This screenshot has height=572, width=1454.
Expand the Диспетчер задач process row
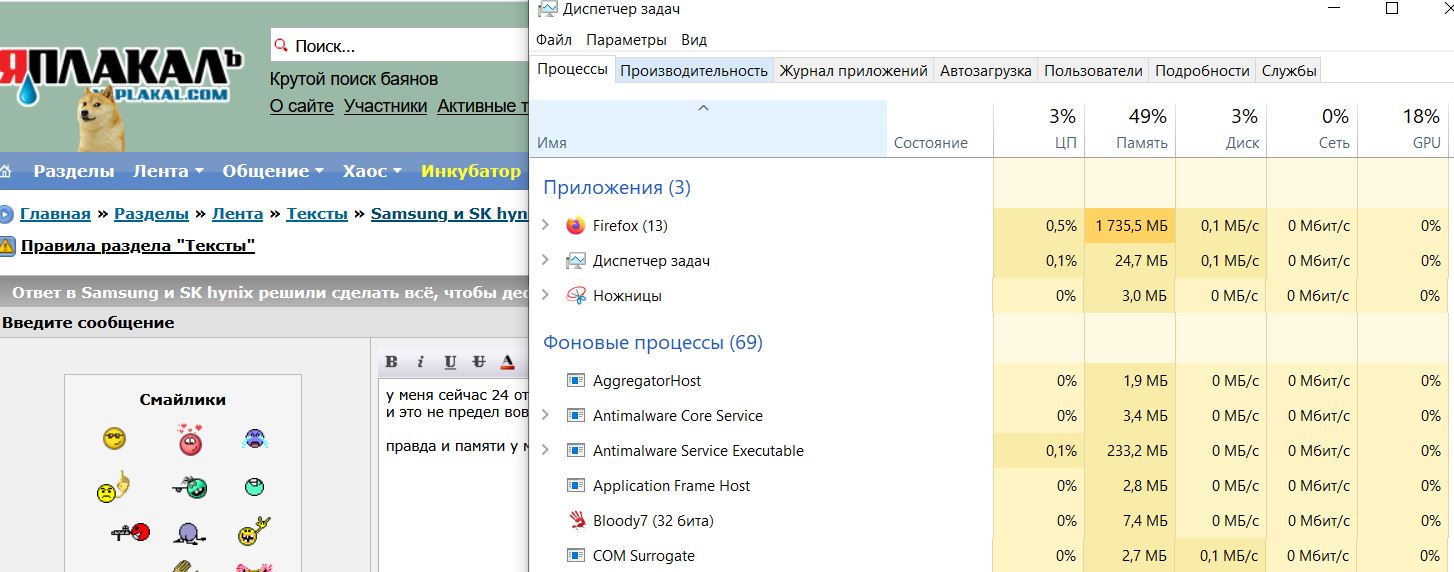coord(545,261)
